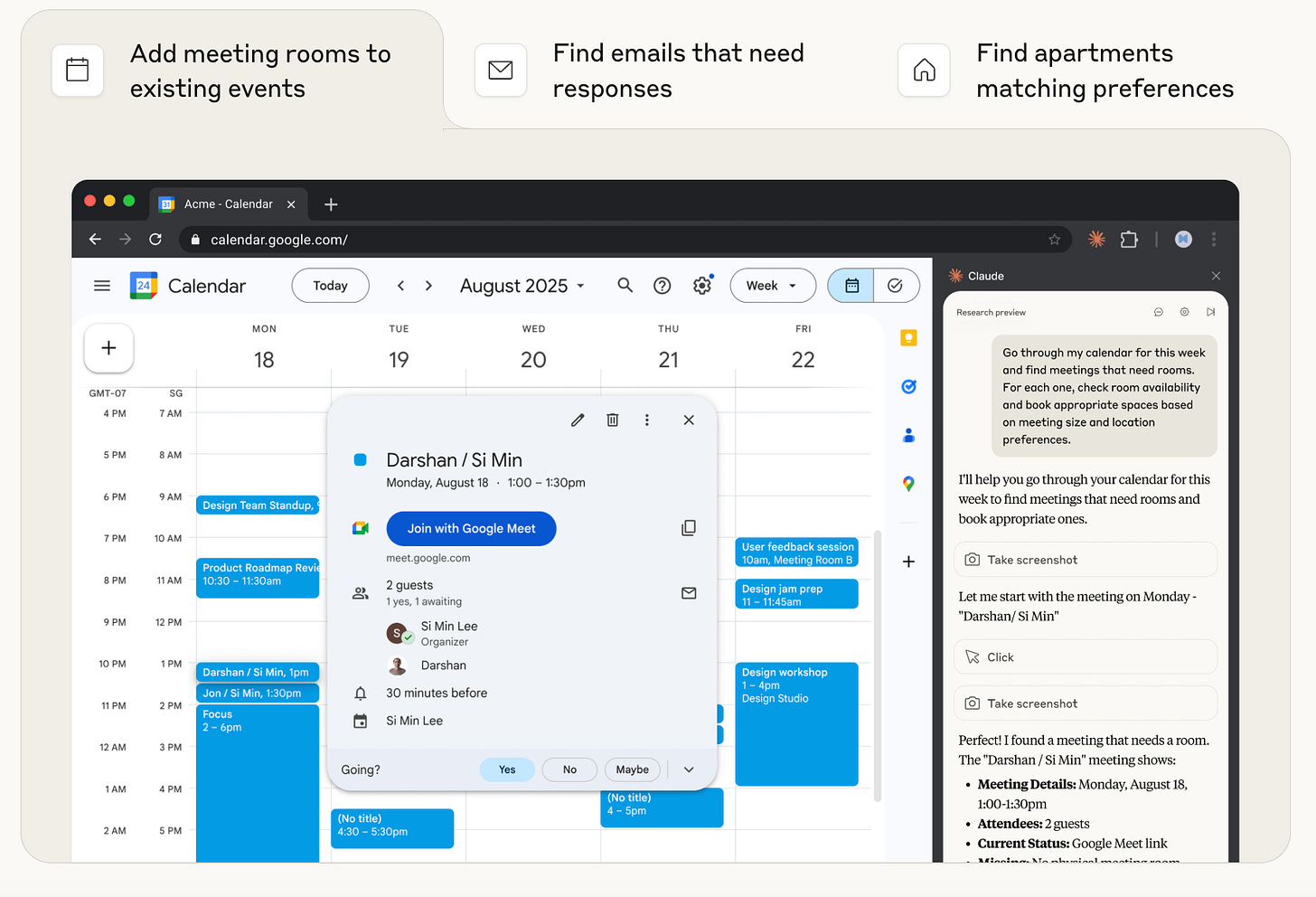Screen dimensions: 1316x897
Task: Open the August 2025 month dropdown
Action: (x=522, y=286)
